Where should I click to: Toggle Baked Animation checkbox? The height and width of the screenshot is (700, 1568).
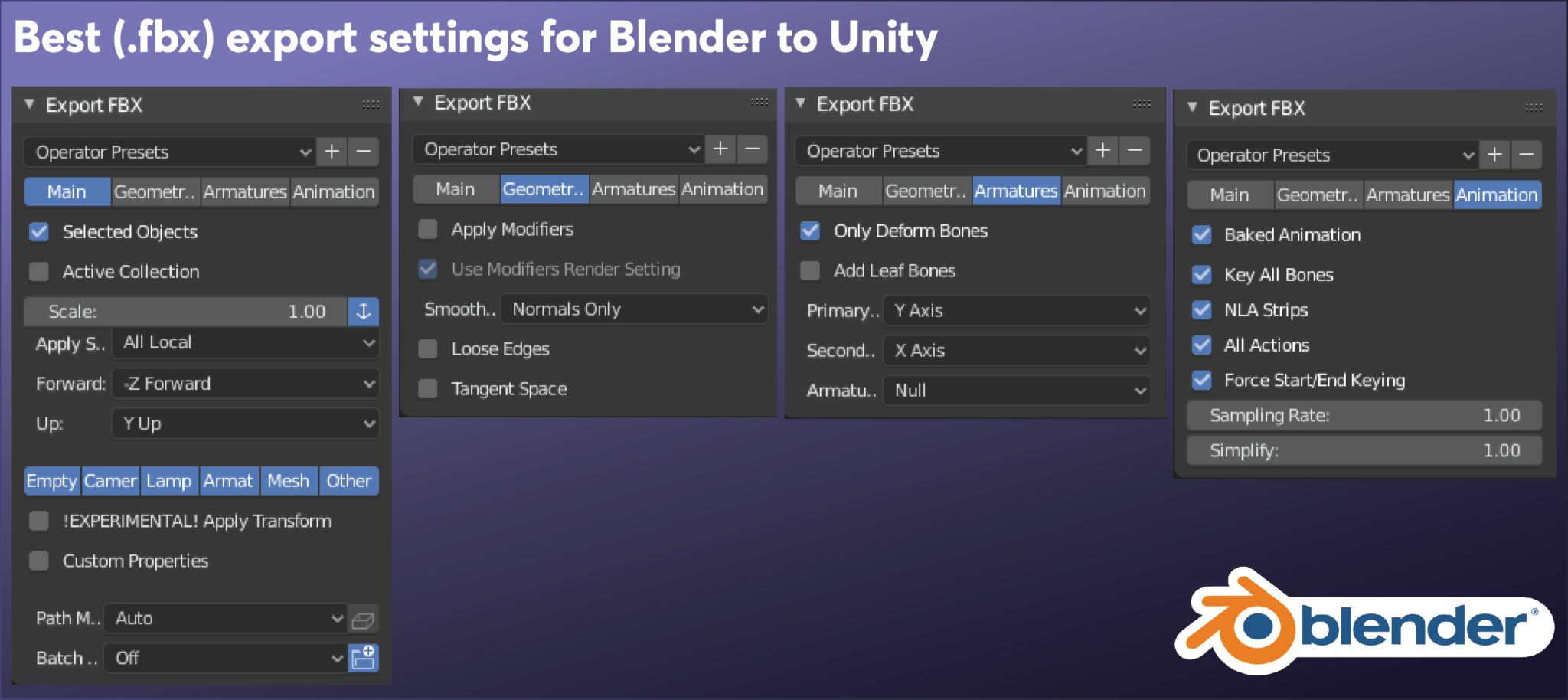point(1202,234)
